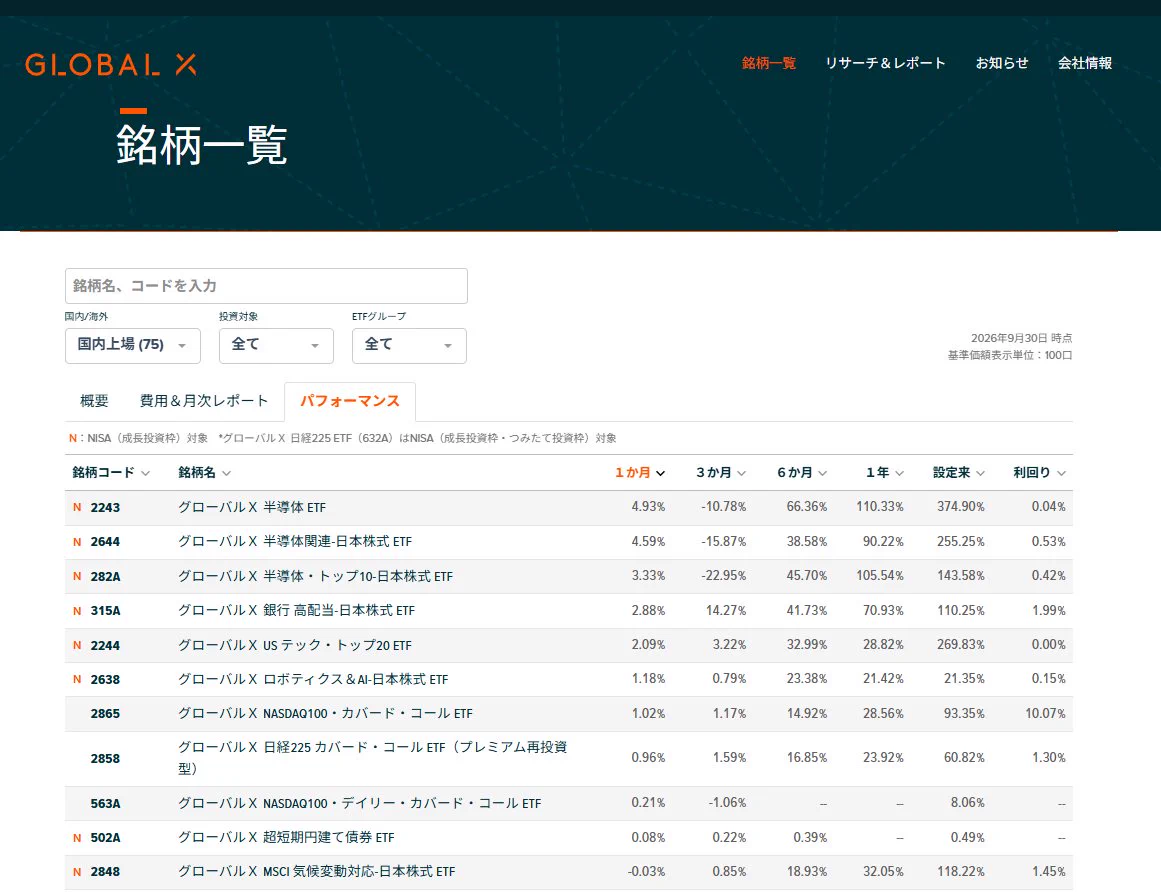The height and width of the screenshot is (892, 1161).
Task: Click the -0.03% one-month value
Action: pos(646,871)
